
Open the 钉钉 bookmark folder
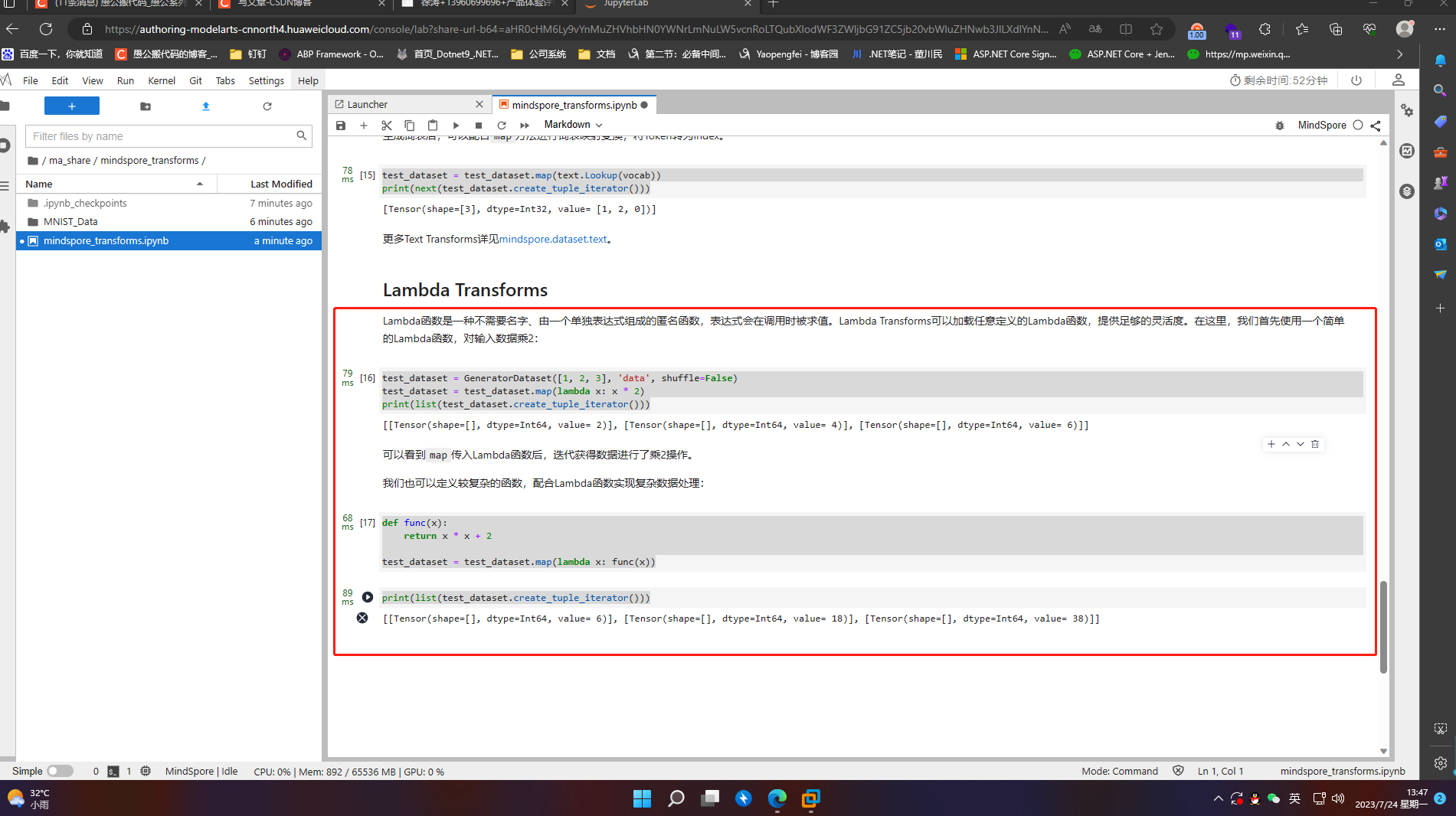tap(248, 54)
